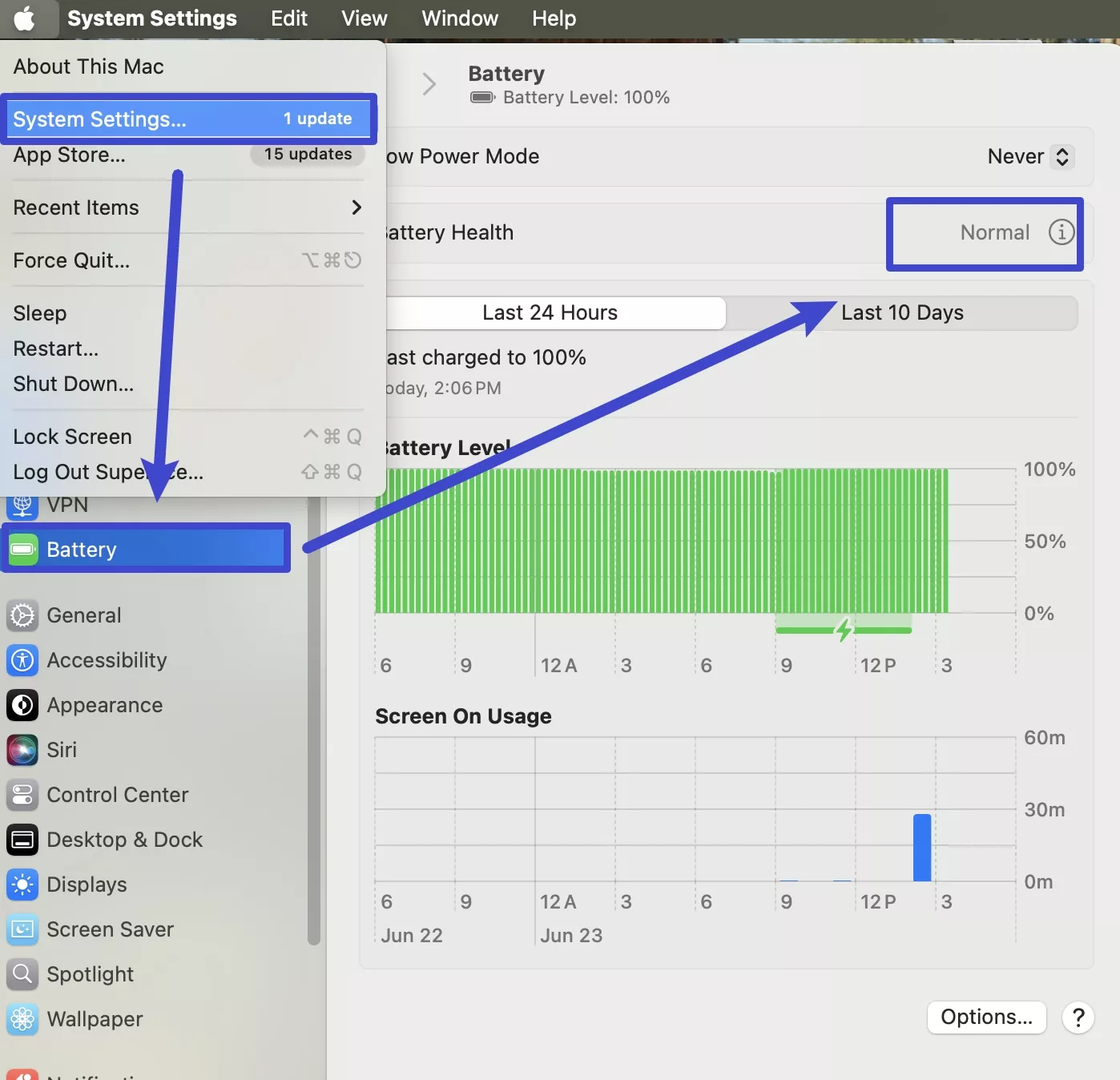Click 'Normal' battery health value
Viewport: 1120px width, 1080px height.
995,232
